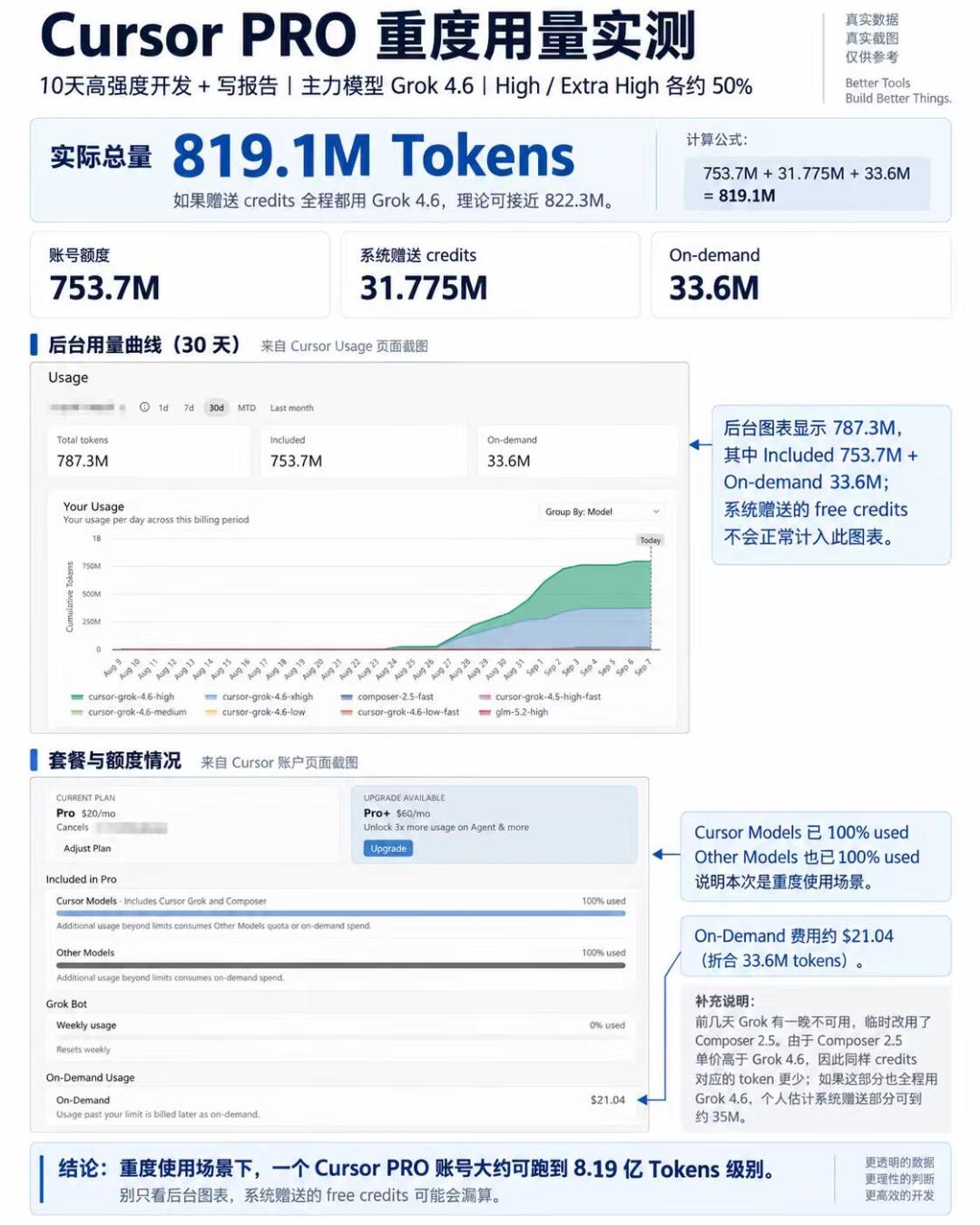Click the 系统赠送 credits 31.775M card
Viewport: 980px width, 1225px height.
tap(490, 275)
